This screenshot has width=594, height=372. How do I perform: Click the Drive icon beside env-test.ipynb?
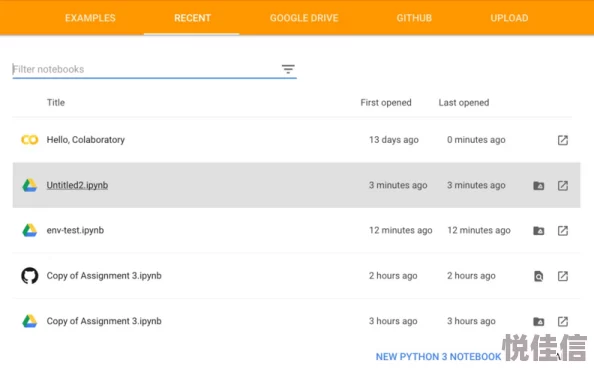(x=30, y=230)
